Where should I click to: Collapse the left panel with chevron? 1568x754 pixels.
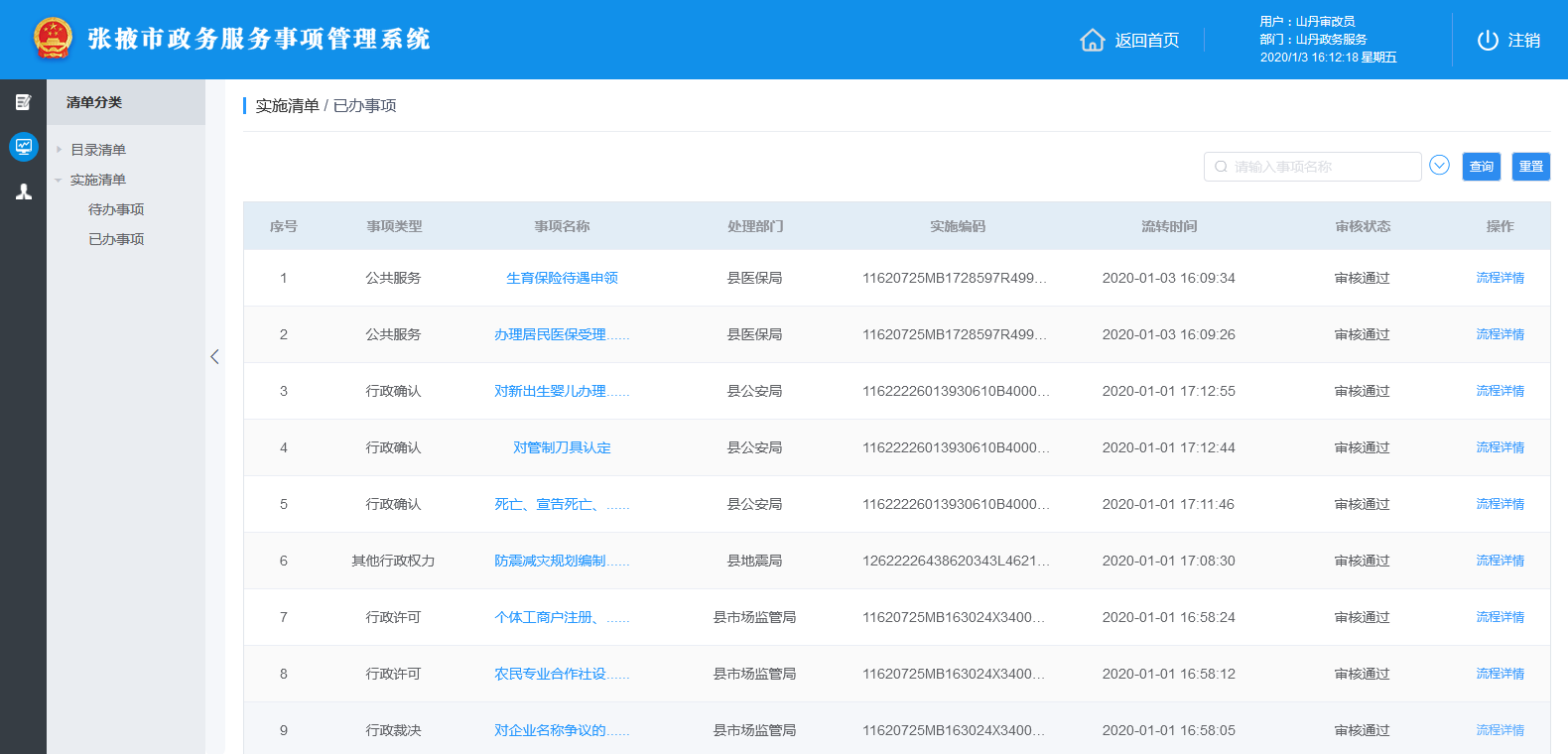[x=214, y=356]
